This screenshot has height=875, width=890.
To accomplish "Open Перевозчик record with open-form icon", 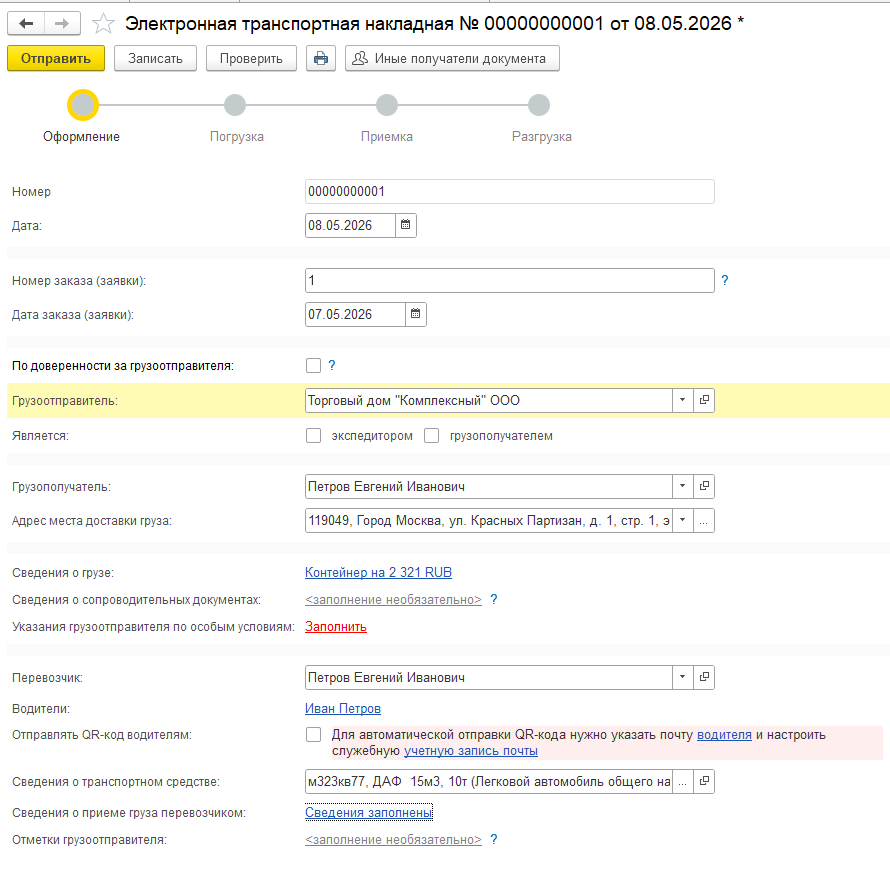I will pyautogui.click(x=704, y=678).
